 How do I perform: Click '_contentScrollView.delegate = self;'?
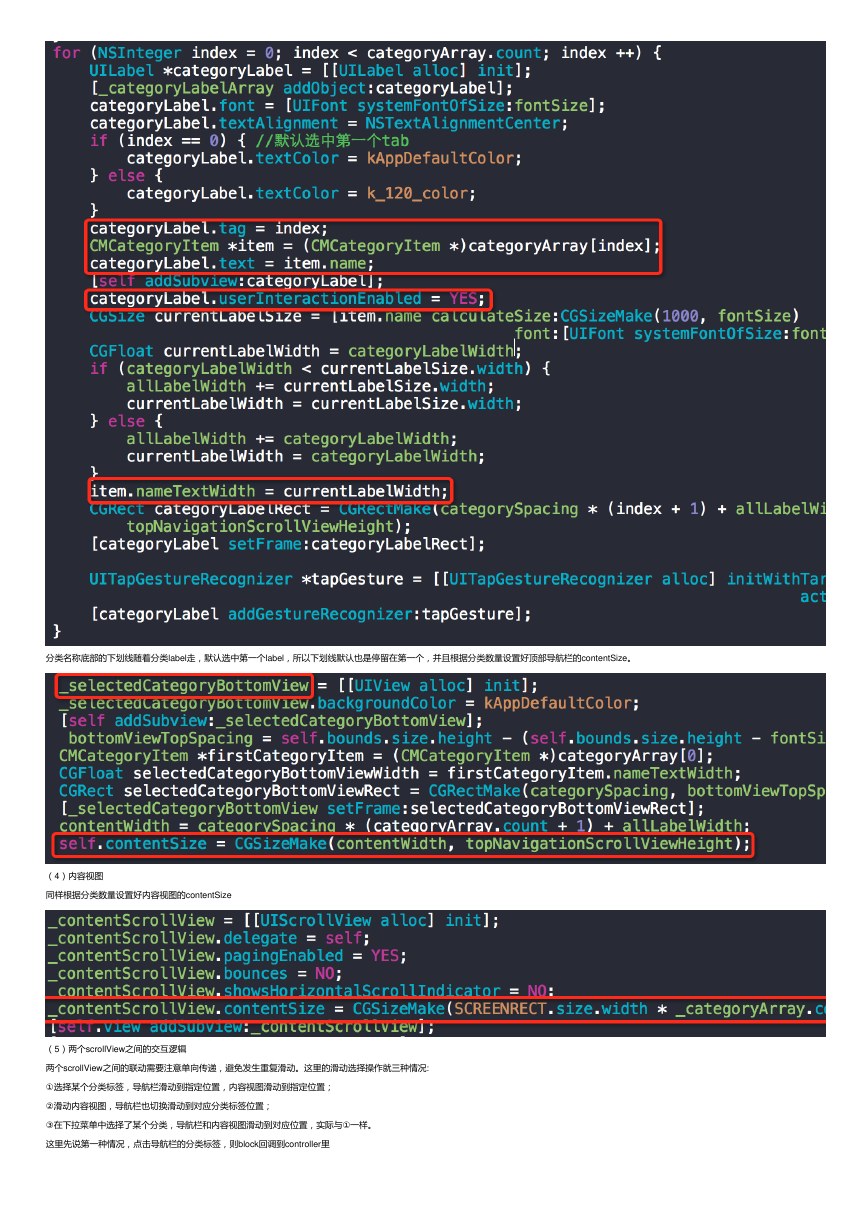pyautogui.click(x=208, y=938)
